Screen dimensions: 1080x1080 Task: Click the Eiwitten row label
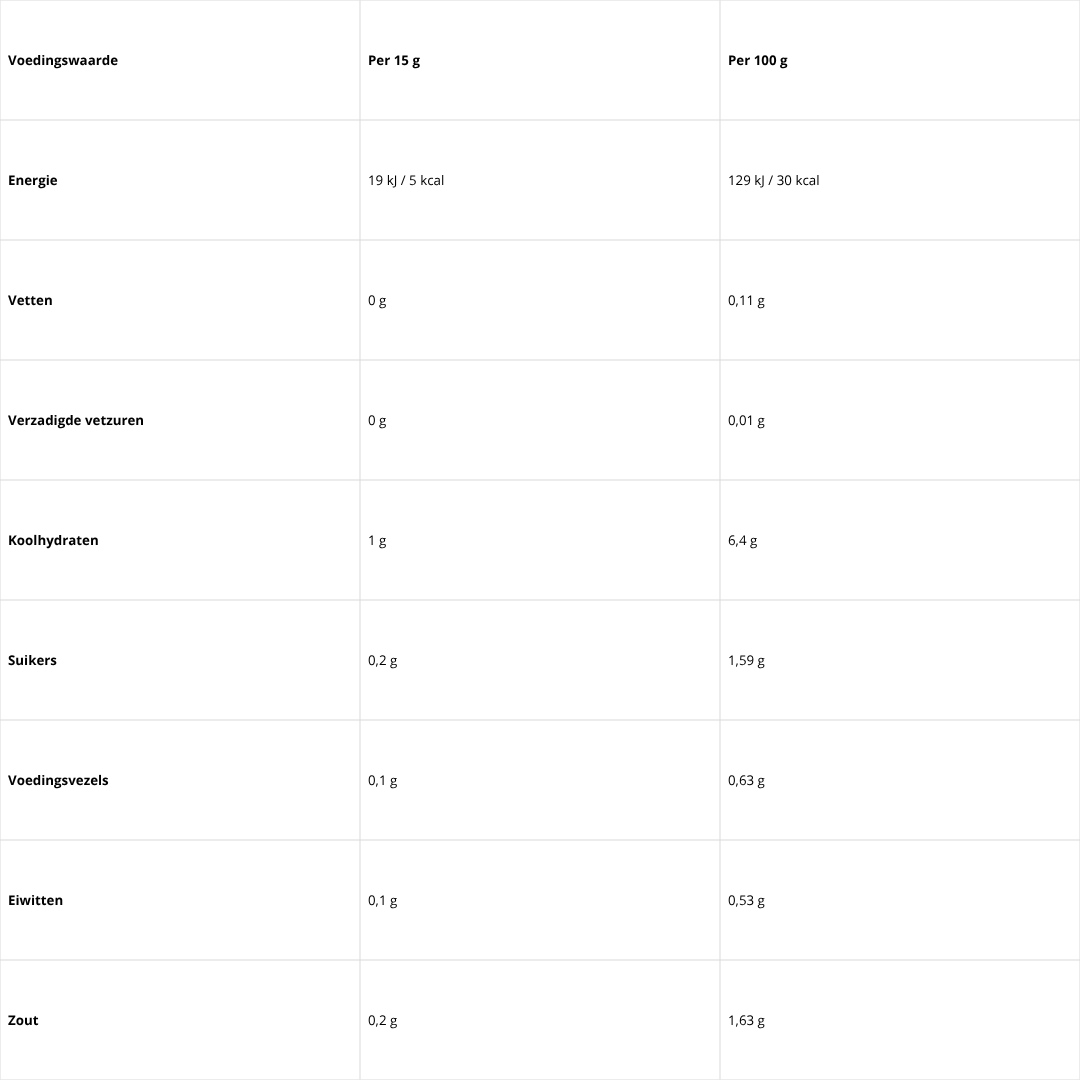point(35,901)
